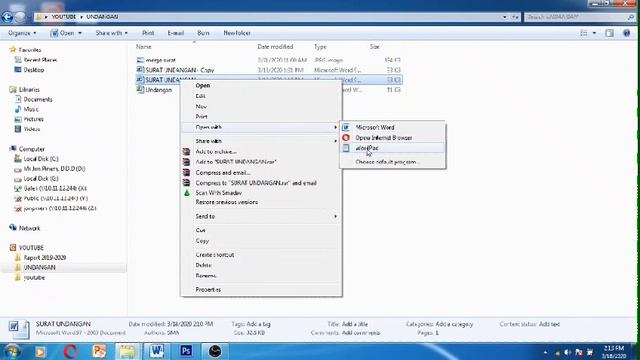The image size is (640, 360).
Task: Open the Music library
Action: coord(31,109)
